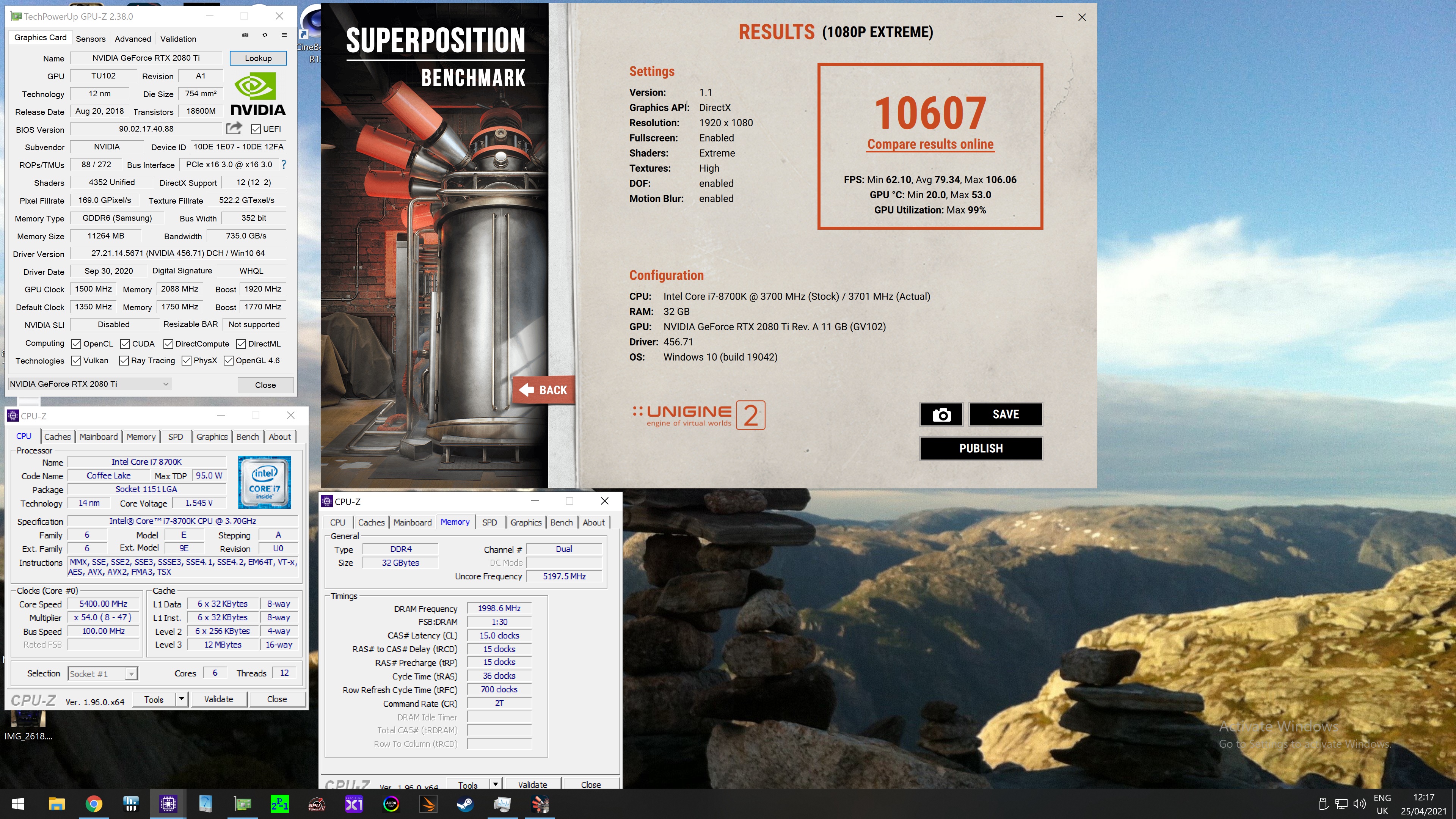Image resolution: width=1456 pixels, height=819 pixels.
Task: Open EVGA Precision X1 from the taskbar
Action: coord(354,804)
